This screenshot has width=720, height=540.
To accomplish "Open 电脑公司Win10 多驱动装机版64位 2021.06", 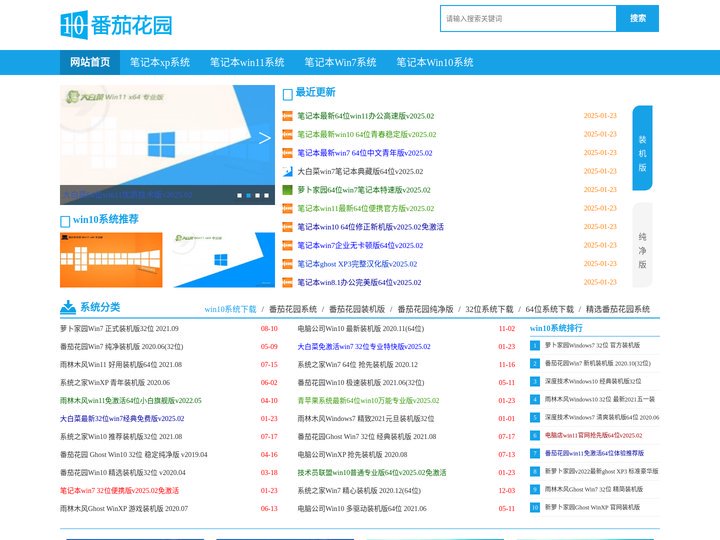I will coord(362,509).
